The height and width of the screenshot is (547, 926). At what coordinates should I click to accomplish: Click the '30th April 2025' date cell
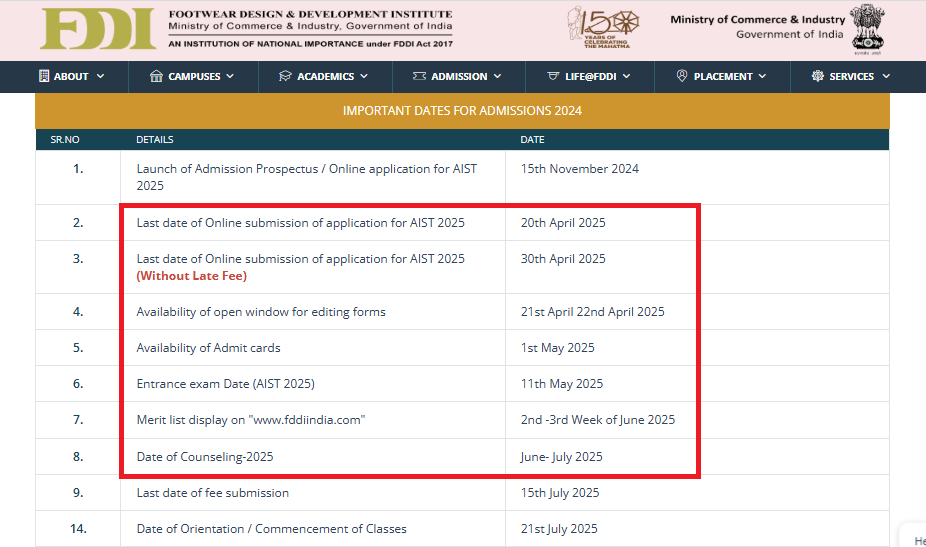pyautogui.click(x=563, y=259)
